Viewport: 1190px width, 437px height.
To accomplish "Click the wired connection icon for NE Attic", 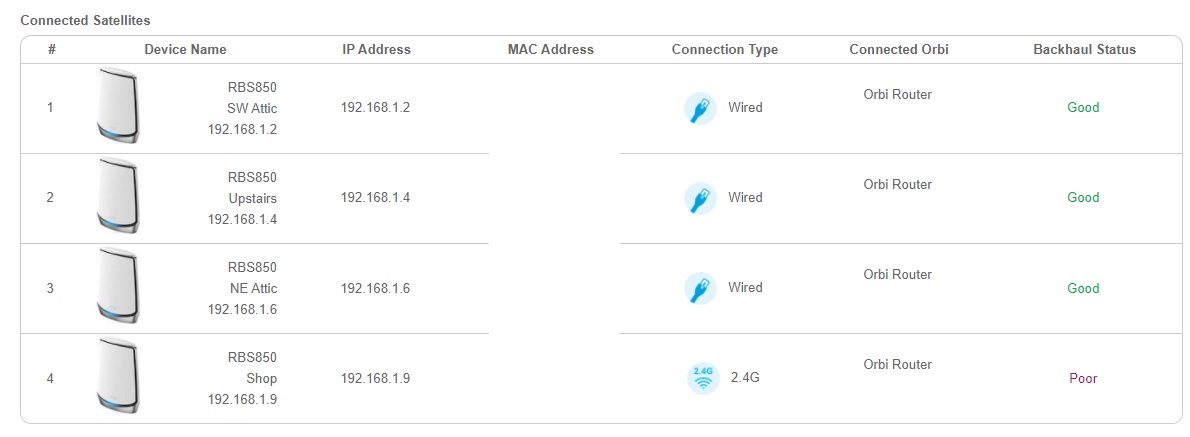I will (x=700, y=288).
